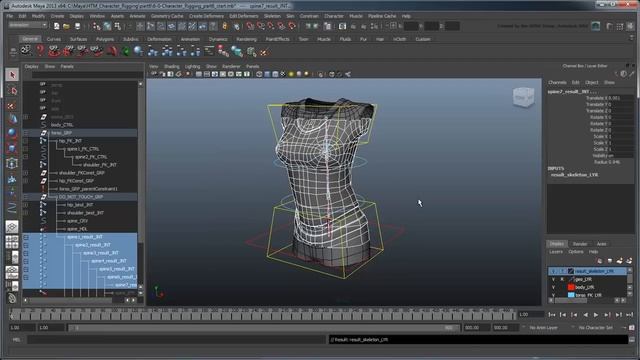
Task: Toggle visibility V of the torso FK layer
Action: 553,295
